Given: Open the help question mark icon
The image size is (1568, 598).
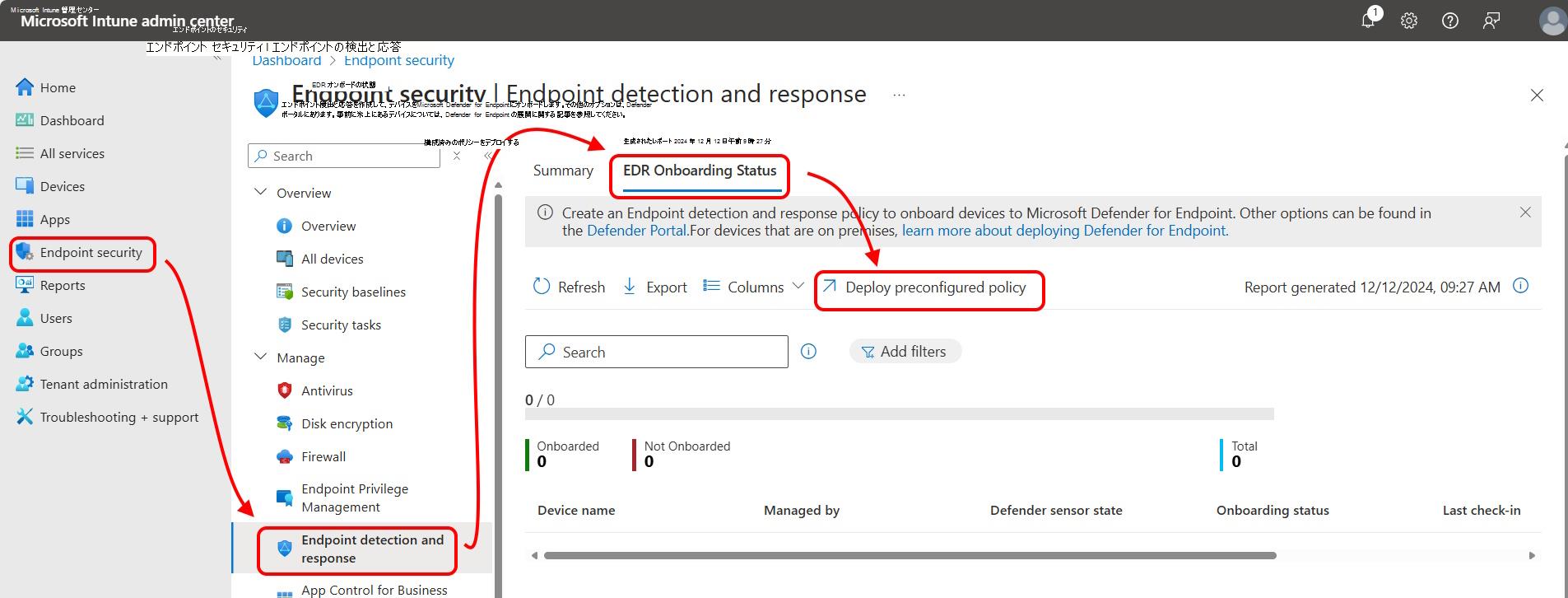Looking at the screenshot, I should point(1450,21).
